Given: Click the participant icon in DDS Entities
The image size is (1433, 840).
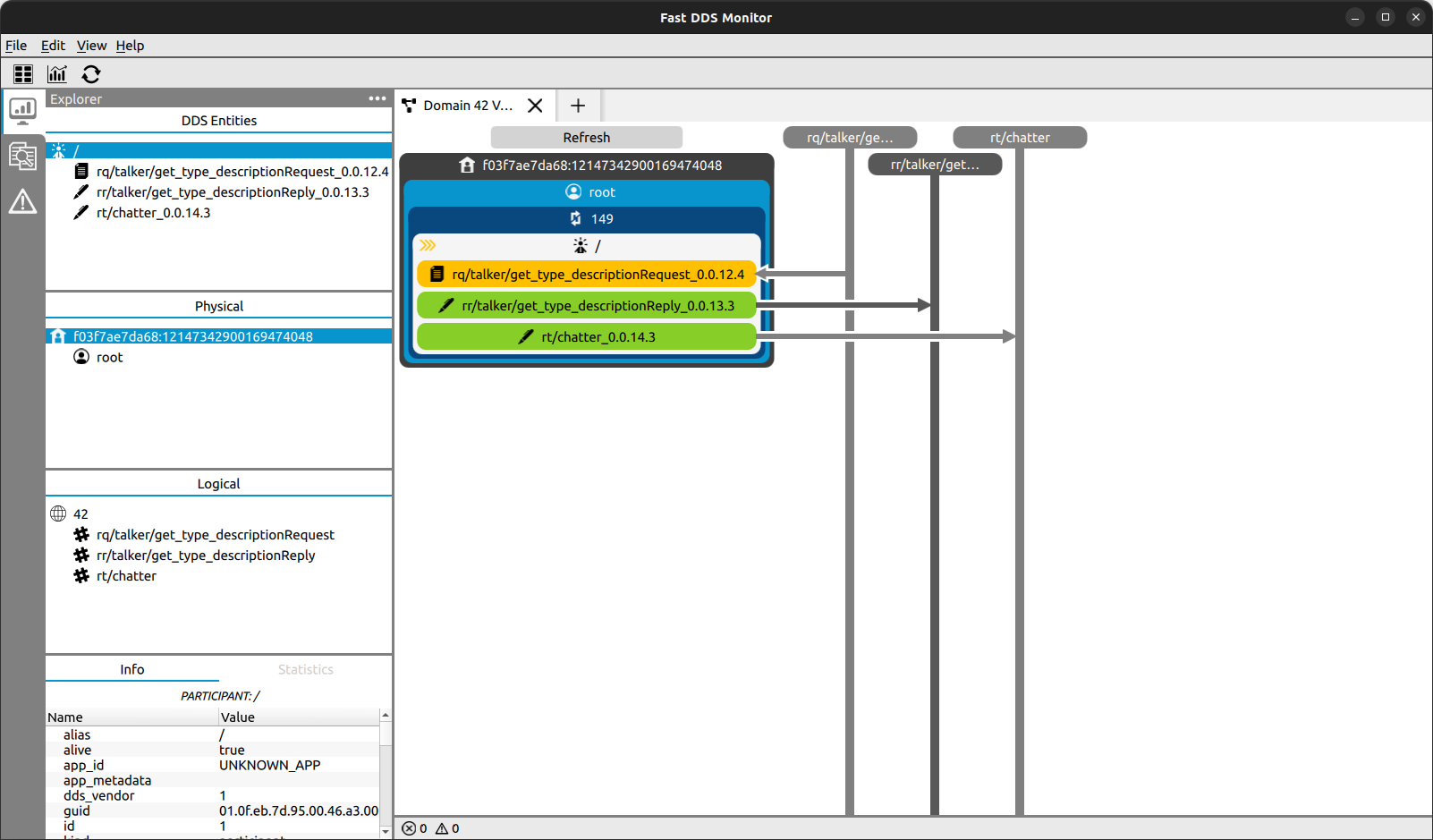Looking at the screenshot, I should [x=58, y=150].
